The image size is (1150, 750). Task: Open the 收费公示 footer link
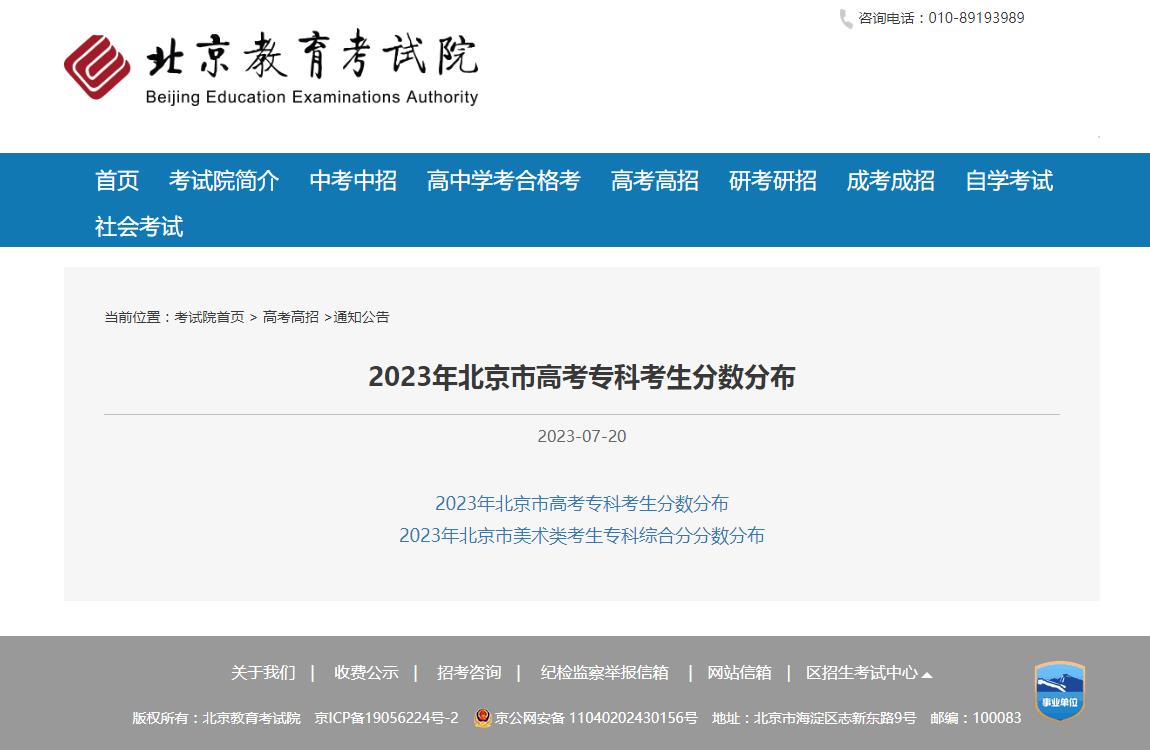[366, 672]
